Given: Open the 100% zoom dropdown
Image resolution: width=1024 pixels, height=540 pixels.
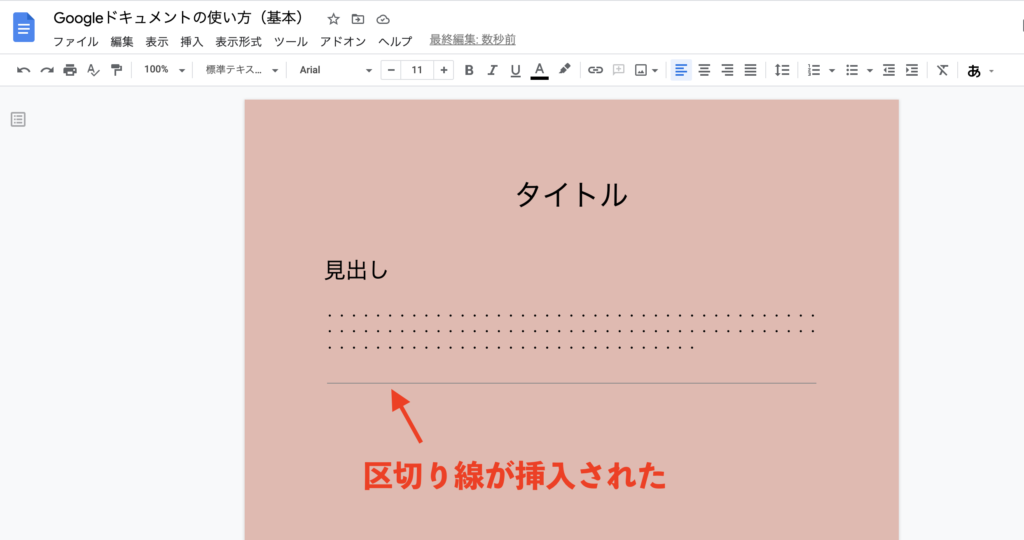Looking at the screenshot, I should pos(164,70).
